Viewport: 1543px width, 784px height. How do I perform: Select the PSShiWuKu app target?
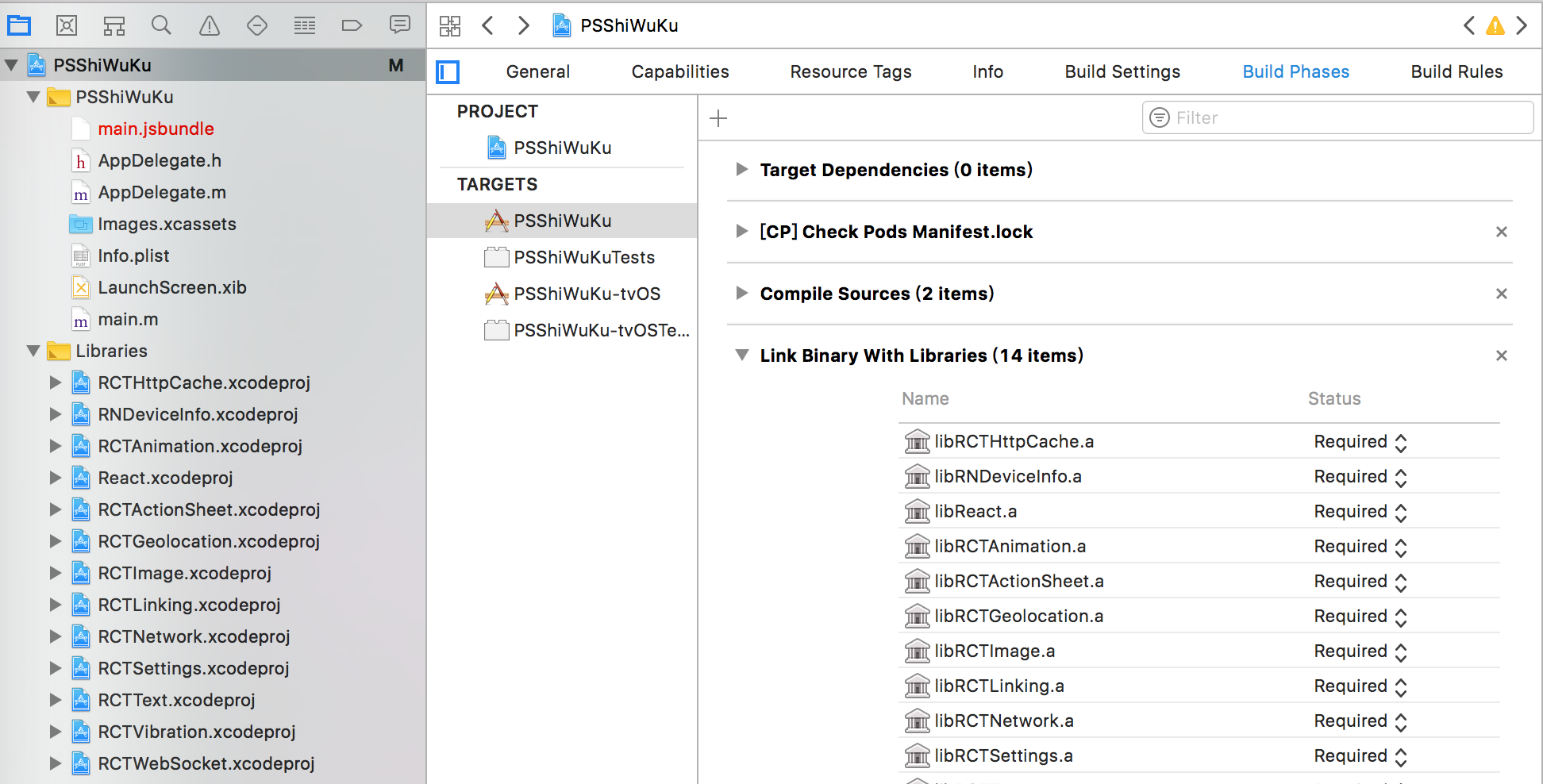562,221
